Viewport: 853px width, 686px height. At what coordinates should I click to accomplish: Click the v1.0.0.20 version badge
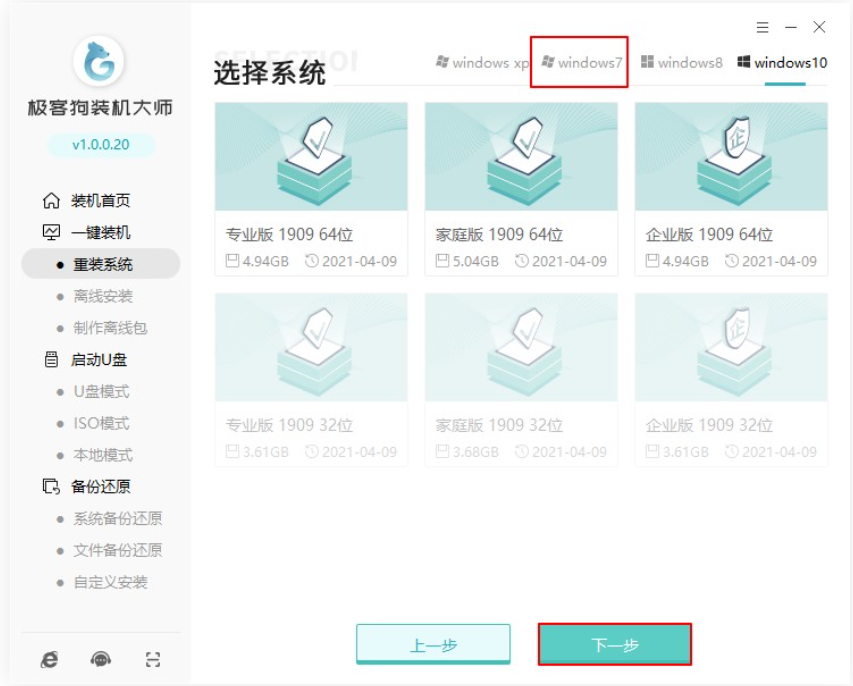coord(101,145)
